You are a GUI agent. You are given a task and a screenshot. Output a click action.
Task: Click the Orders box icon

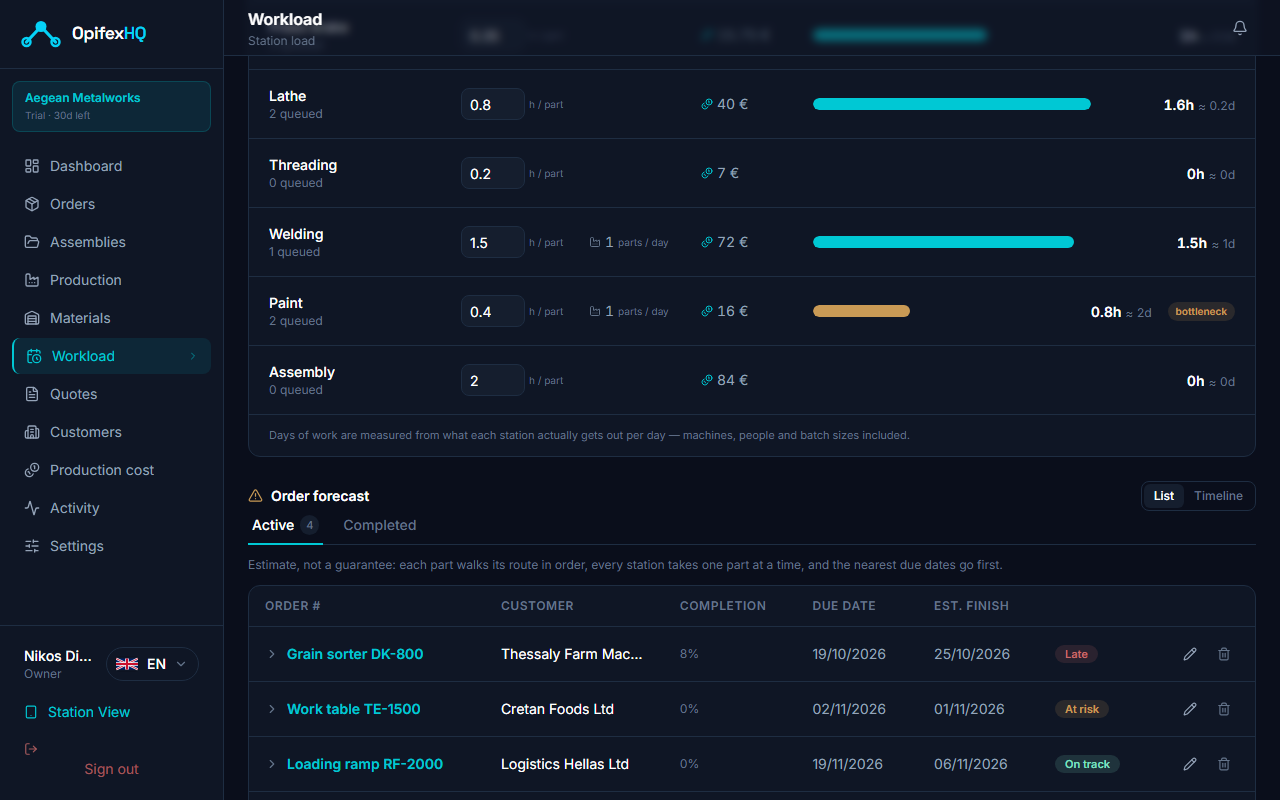[x=32, y=204]
